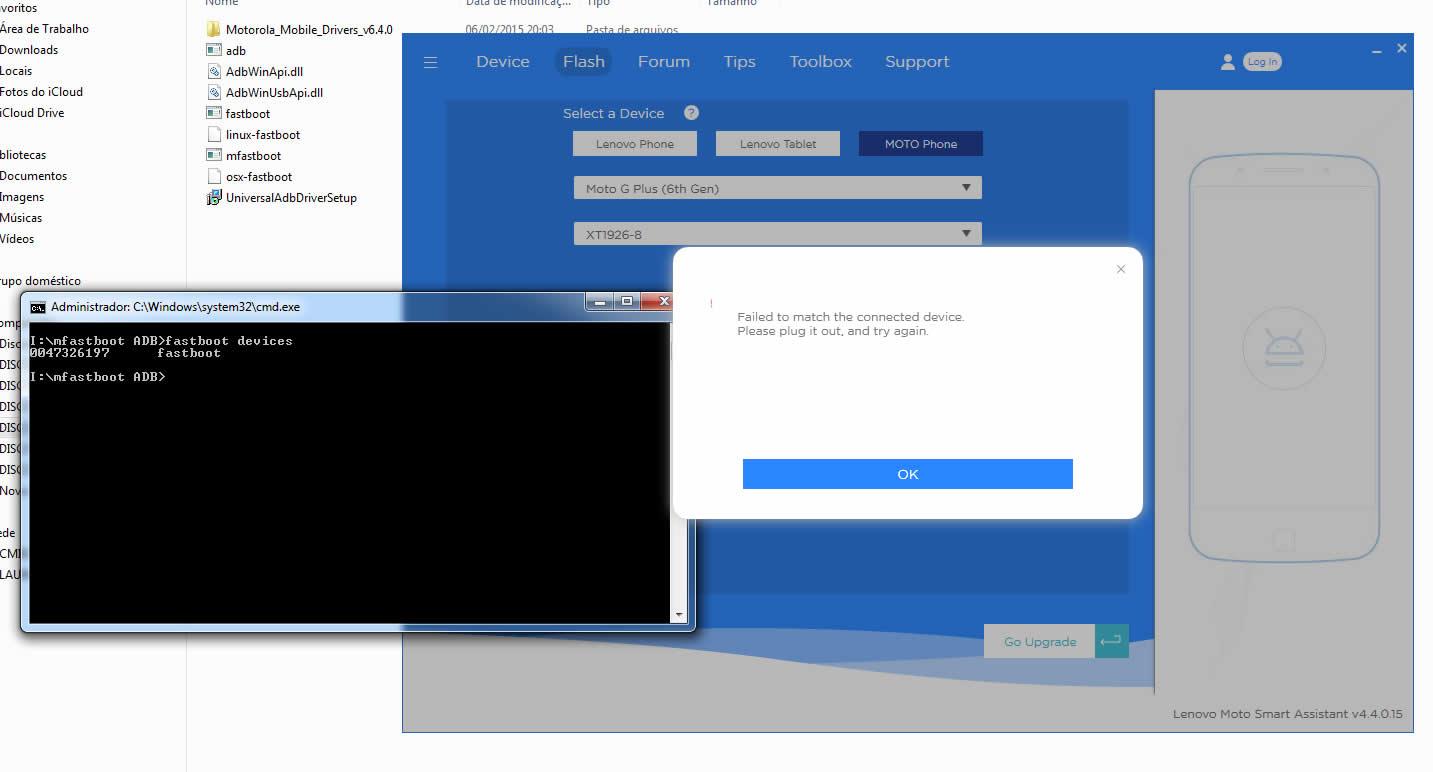Open Documentos library in sidebar
The height and width of the screenshot is (772, 1433).
click(x=33, y=176)
